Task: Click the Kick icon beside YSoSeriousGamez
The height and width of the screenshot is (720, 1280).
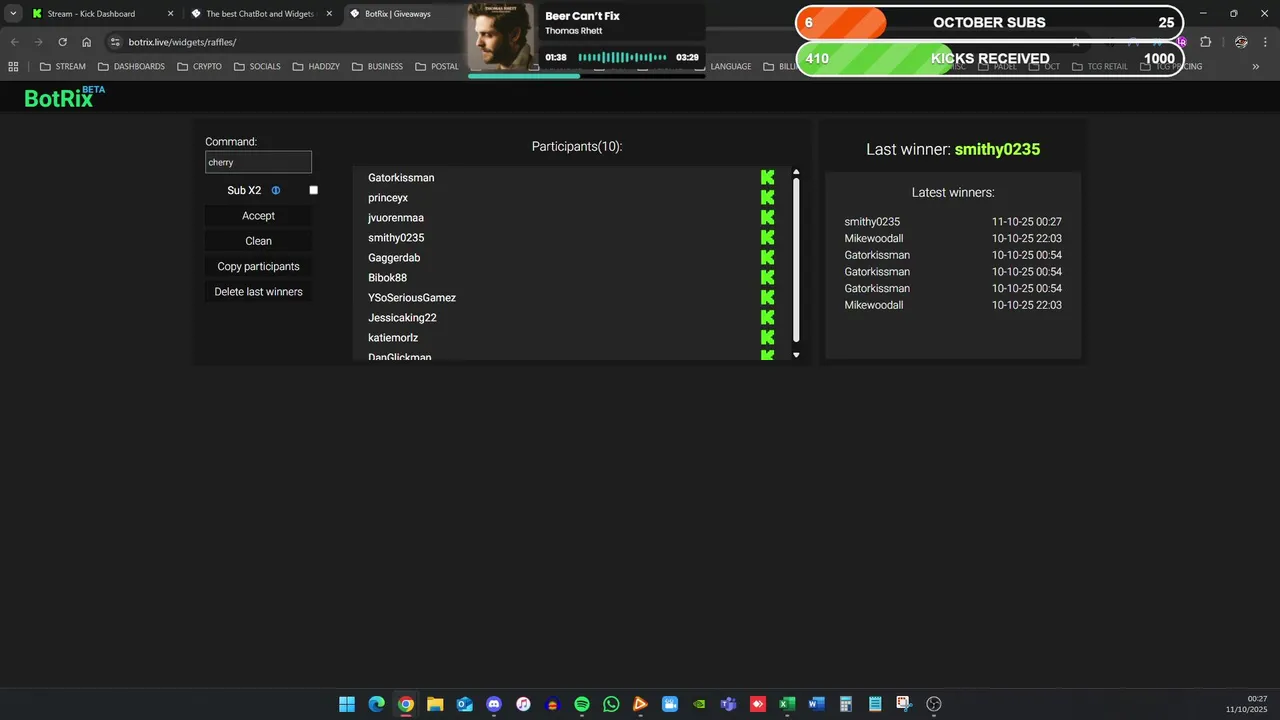Action: [x=767, y=297]
